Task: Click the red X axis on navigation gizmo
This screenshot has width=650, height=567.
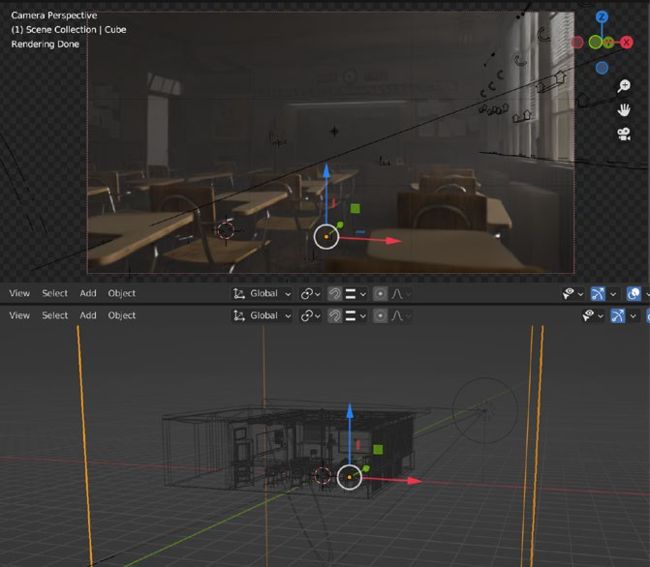Action: [627, 42]
